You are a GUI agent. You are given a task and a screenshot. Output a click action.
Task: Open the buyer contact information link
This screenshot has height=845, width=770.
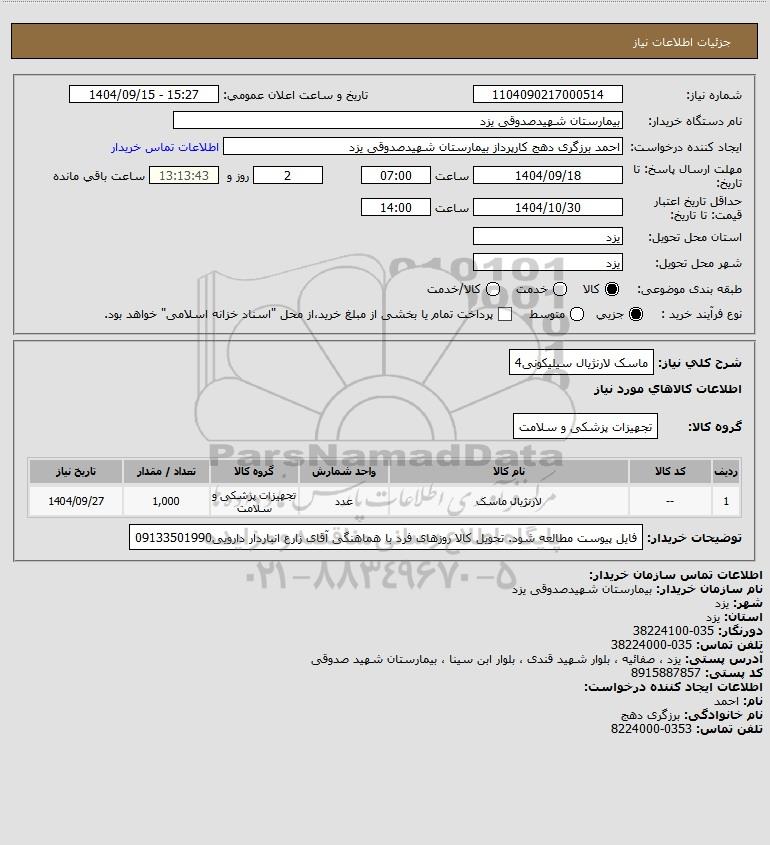click(165, 147)
